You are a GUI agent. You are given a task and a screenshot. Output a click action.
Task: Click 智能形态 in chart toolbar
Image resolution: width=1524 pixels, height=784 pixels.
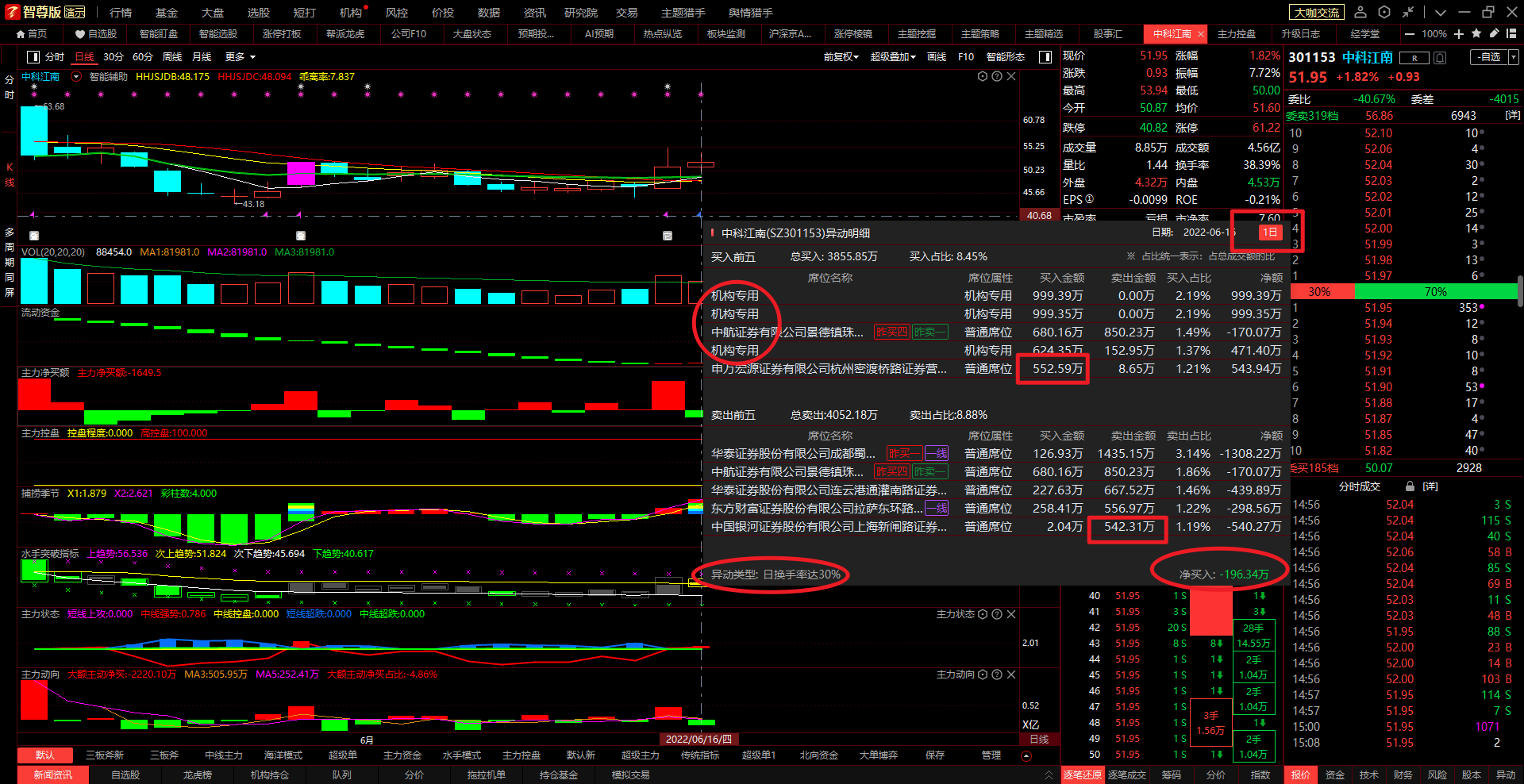coord(1006,57)
